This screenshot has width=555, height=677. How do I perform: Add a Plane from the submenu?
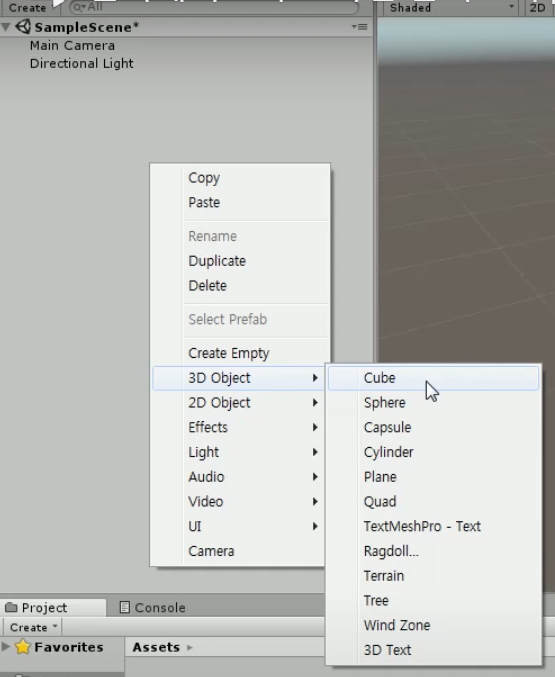[x=433, y=477]
